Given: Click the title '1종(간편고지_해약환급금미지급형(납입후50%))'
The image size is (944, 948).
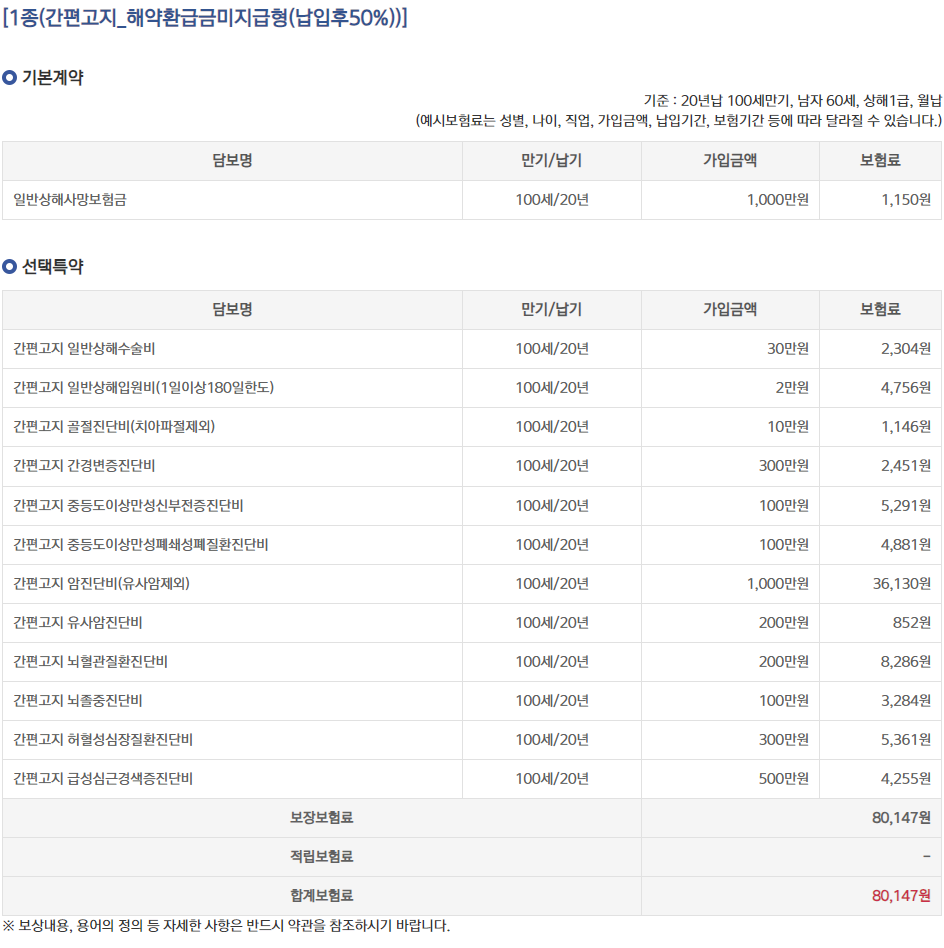Looking at the screenshot, I should pyautogui.click(x=205, y=18).
